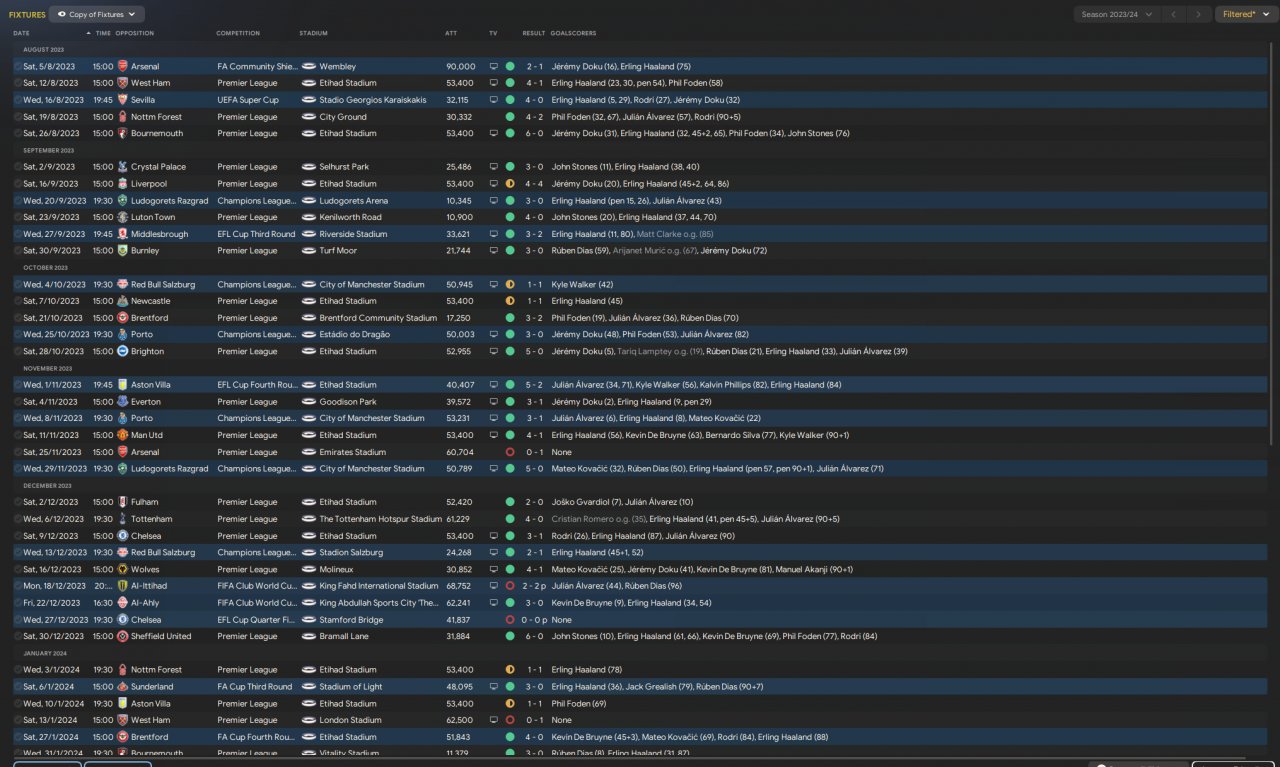Click the Al-Ahly club crest
Viewport: 1280px width, 767px height.
(x=123, y=603)
